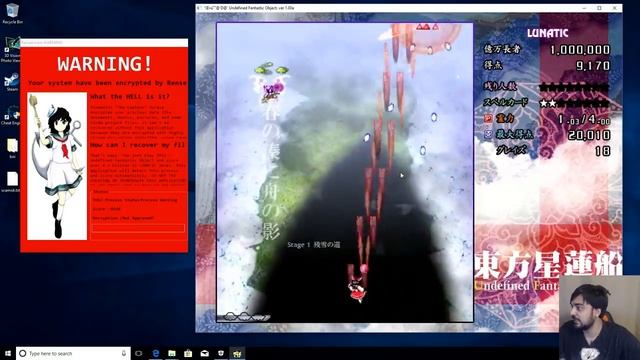This screenshot has height=360, width=640.
Task: Open the Recycle Bin desktop icon
Action: (x=12, y=13)
